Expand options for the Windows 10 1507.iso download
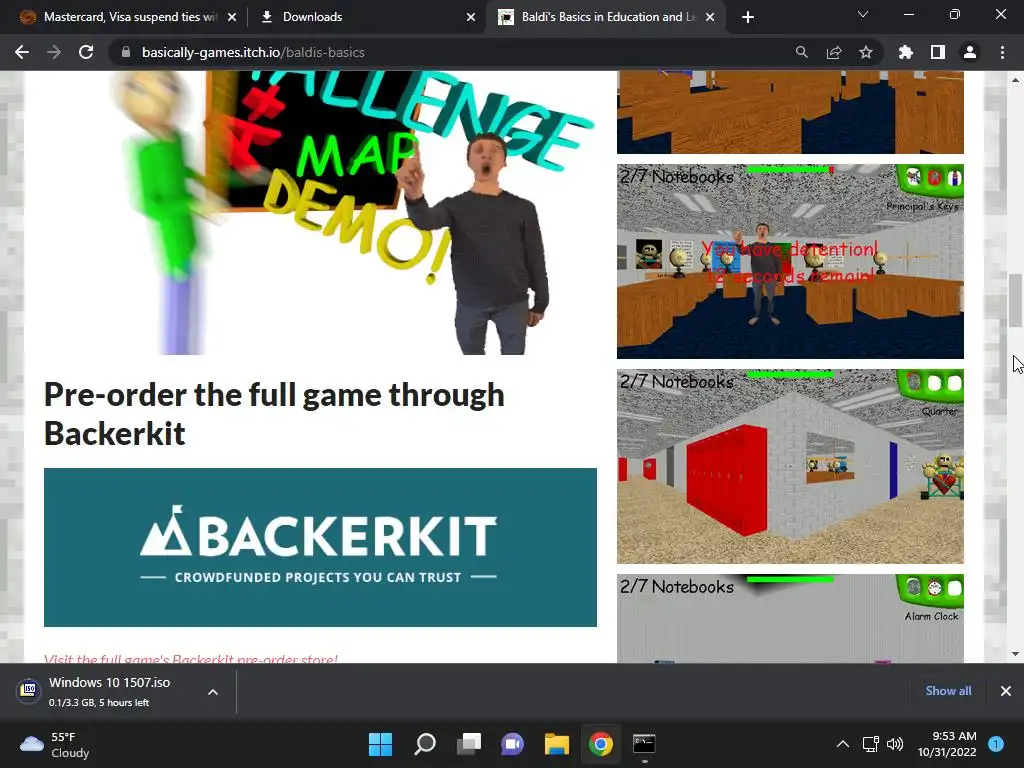 point(213,692)
